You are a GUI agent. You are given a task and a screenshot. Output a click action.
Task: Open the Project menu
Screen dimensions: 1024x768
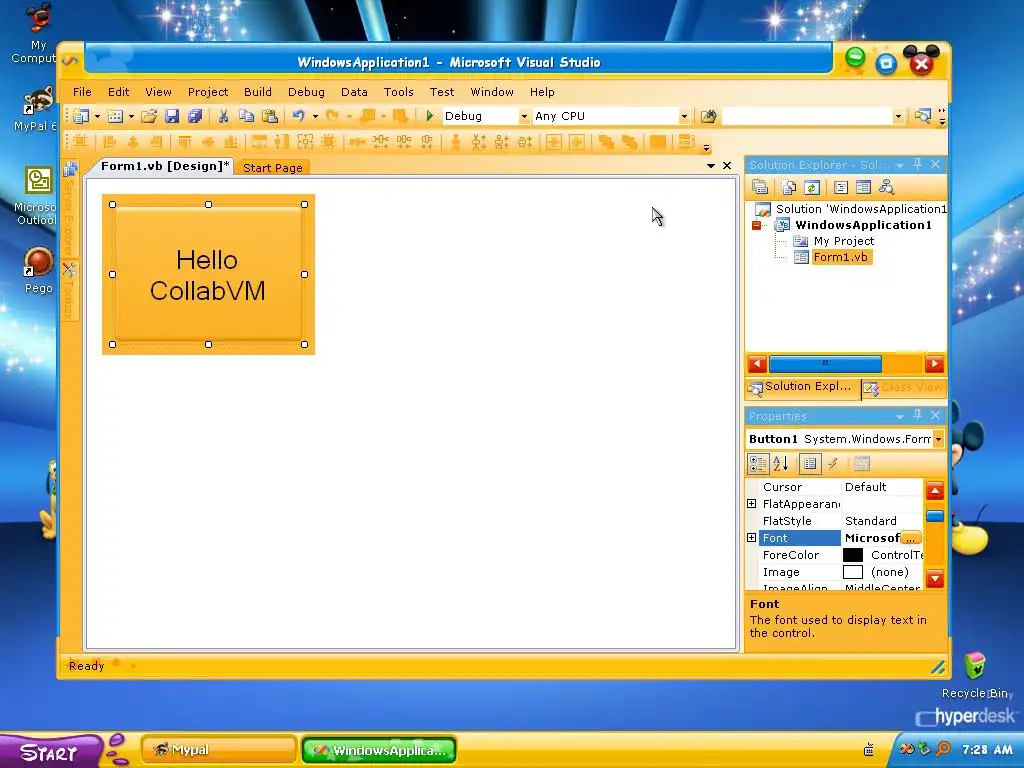point(208,92)
